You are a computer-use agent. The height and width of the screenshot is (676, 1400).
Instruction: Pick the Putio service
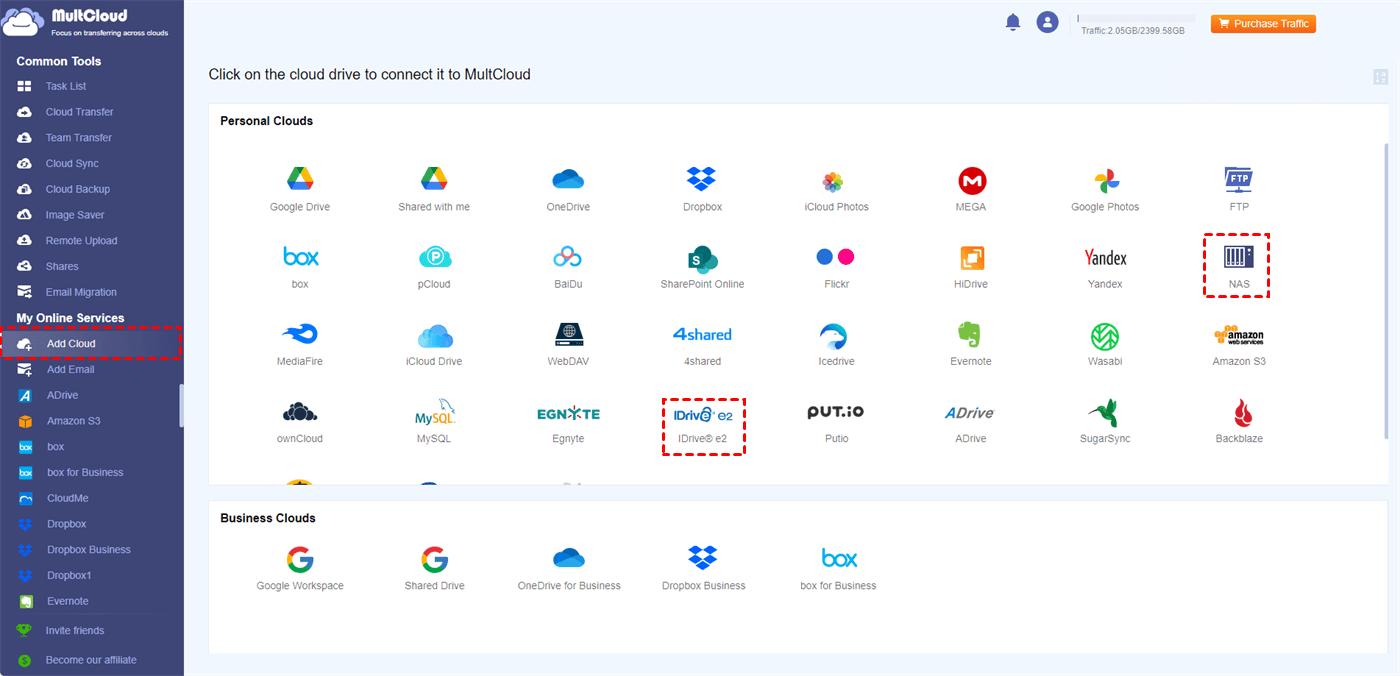coord(836,412)
